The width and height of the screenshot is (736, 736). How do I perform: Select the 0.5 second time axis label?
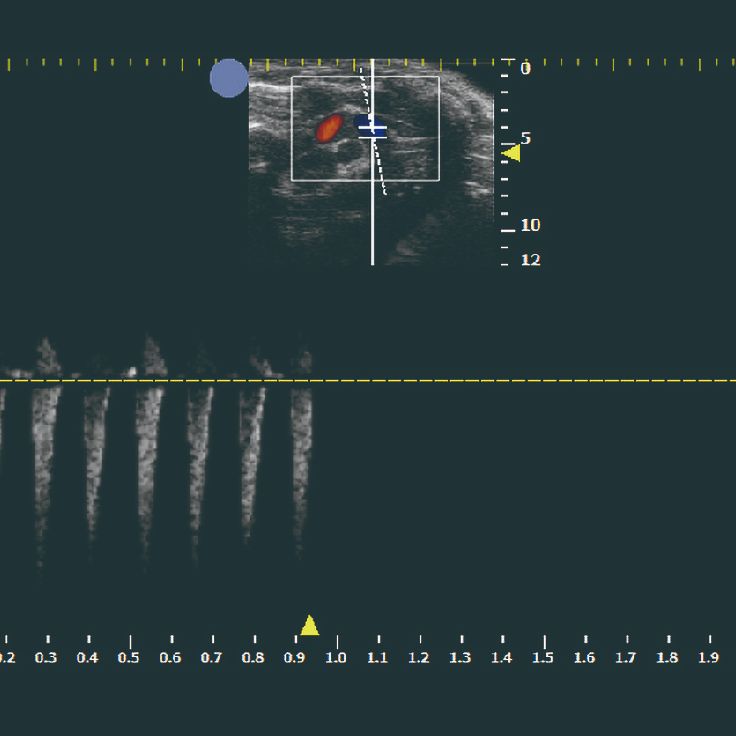(x=129, y=657)
